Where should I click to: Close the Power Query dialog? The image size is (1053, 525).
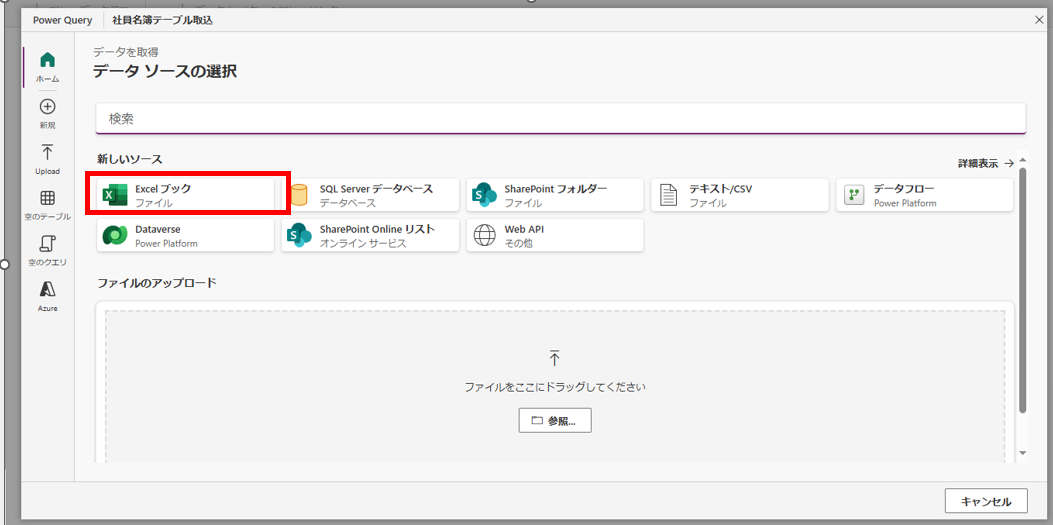1039,20
